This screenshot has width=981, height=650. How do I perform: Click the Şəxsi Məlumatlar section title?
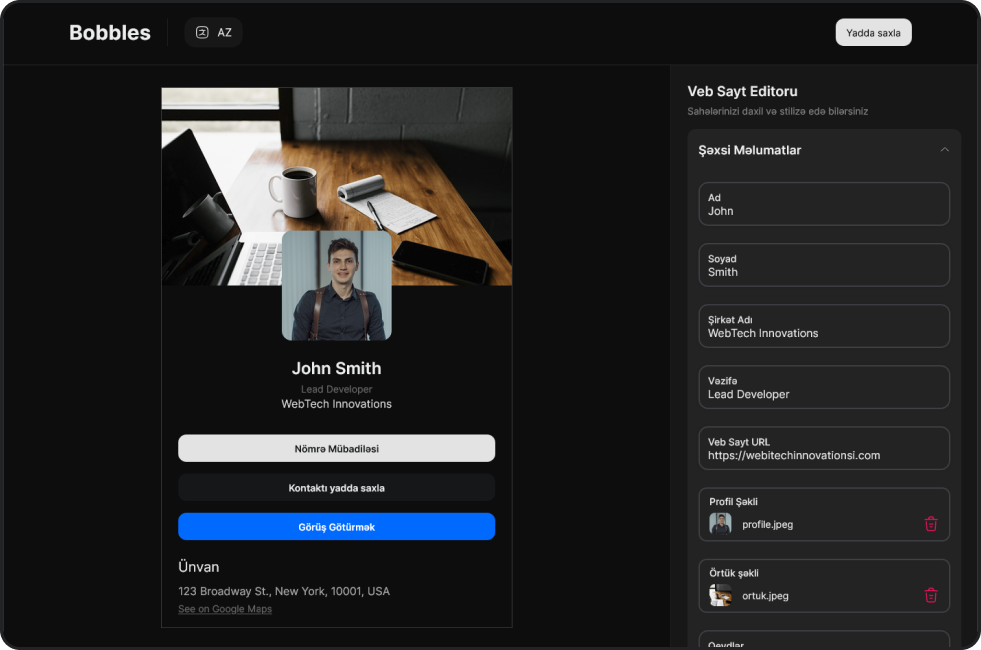coord(750,150)
